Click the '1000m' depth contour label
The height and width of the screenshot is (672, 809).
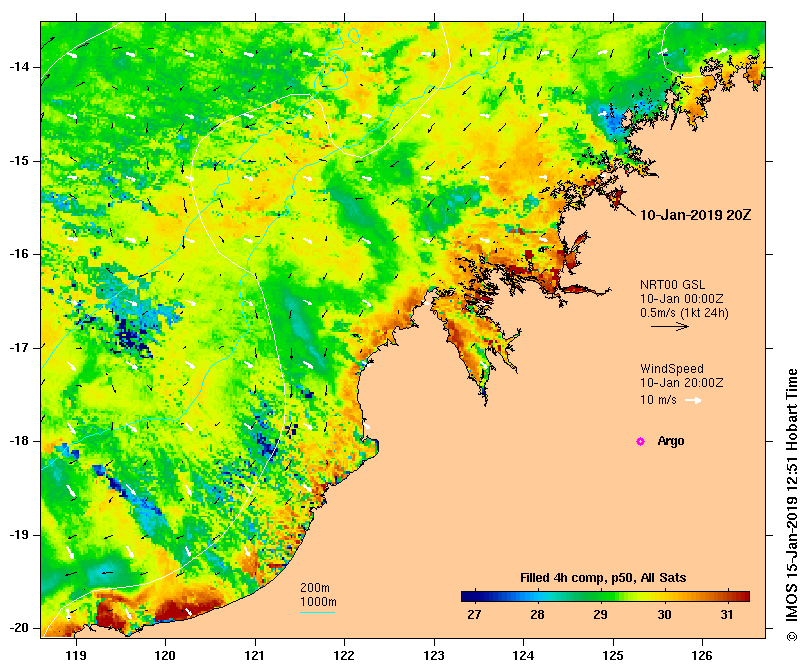(318, 602)
